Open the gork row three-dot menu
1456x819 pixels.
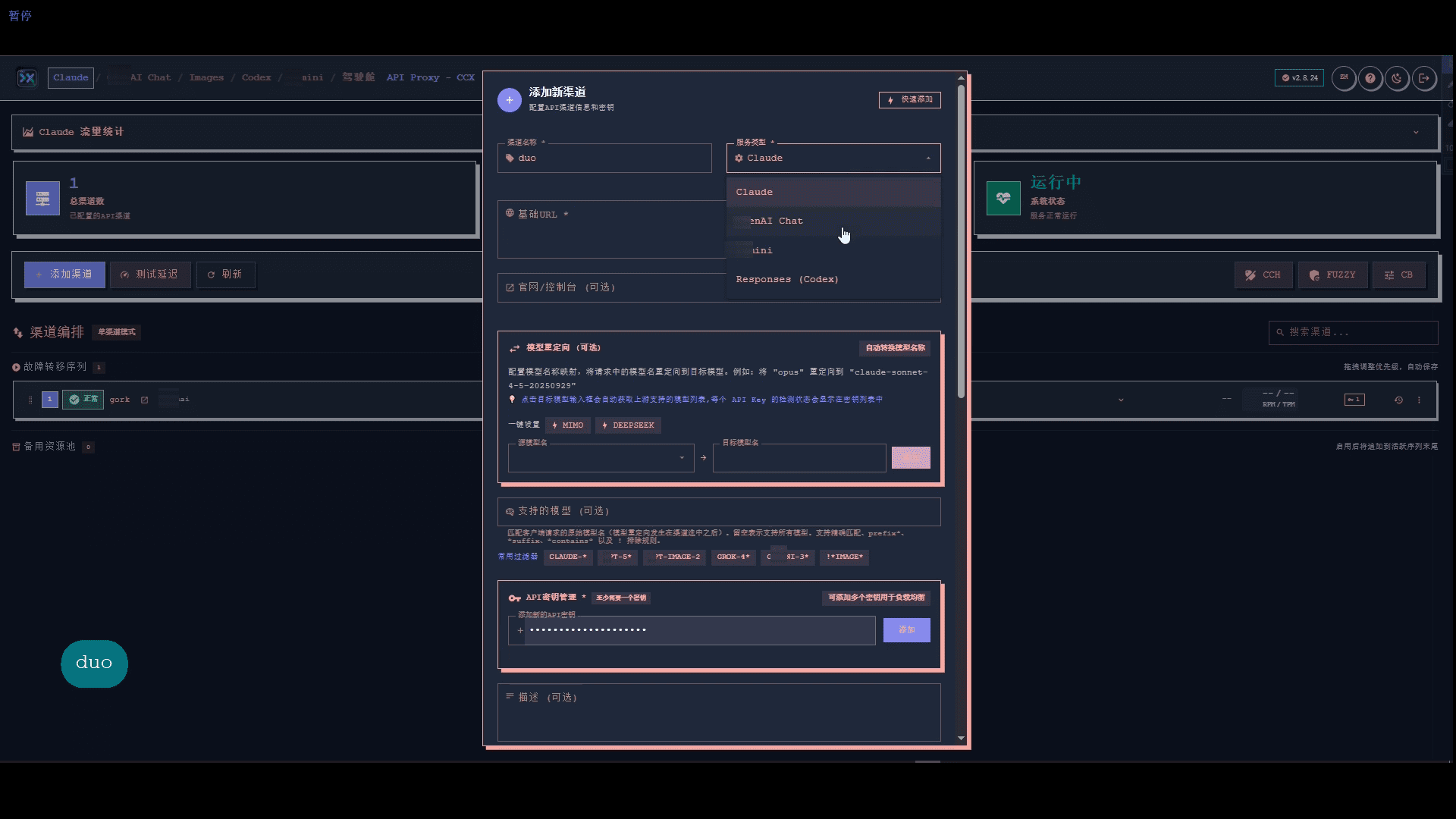tap(1419, 400)
